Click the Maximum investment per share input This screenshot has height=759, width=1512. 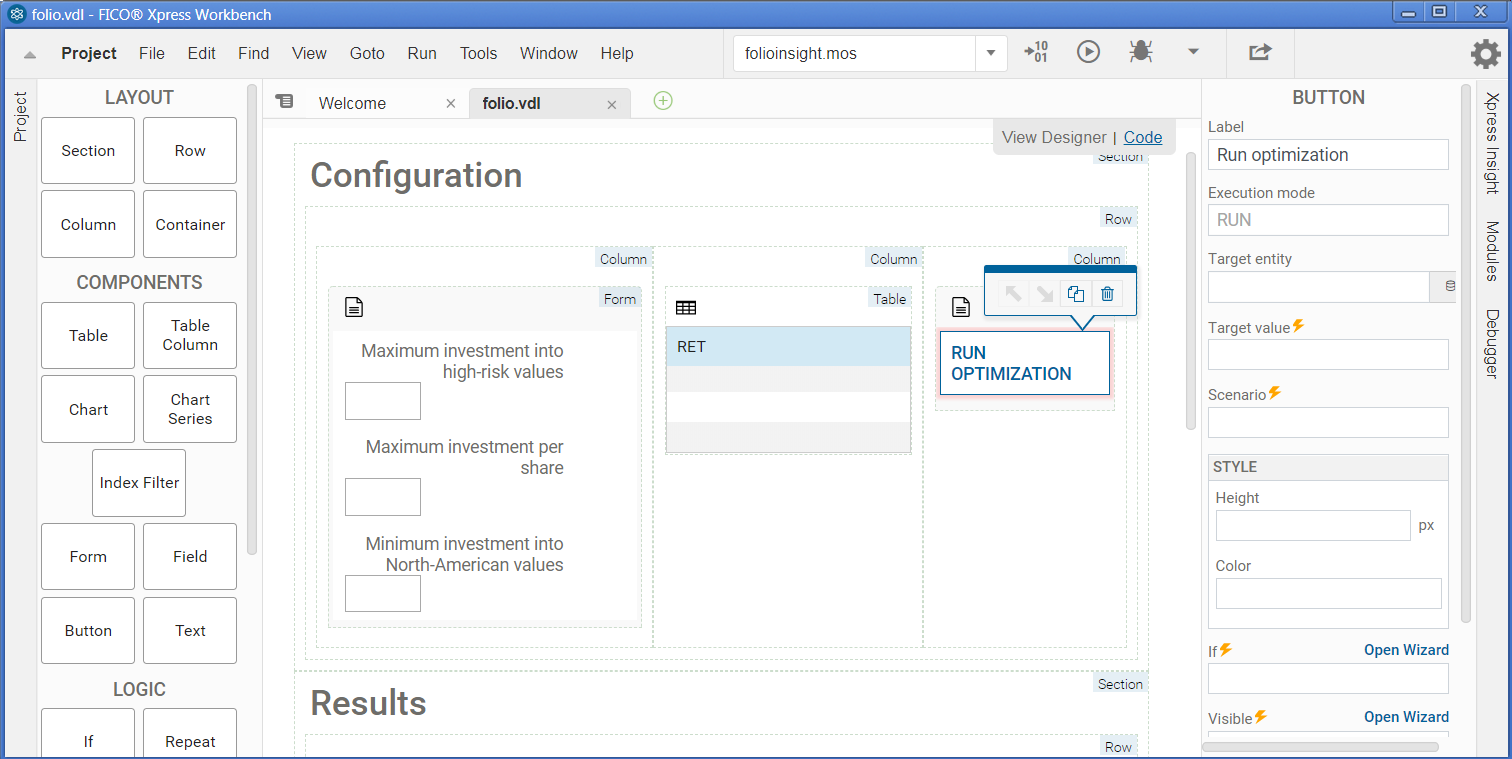click(383, 497)
